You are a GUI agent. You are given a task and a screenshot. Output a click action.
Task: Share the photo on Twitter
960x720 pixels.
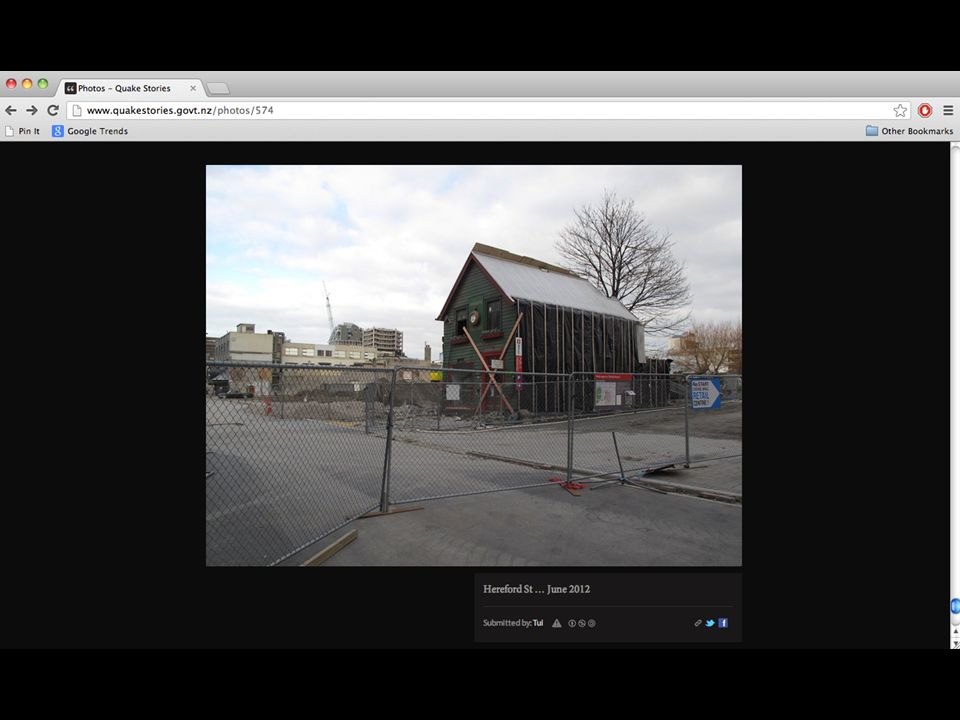[710, 623]
